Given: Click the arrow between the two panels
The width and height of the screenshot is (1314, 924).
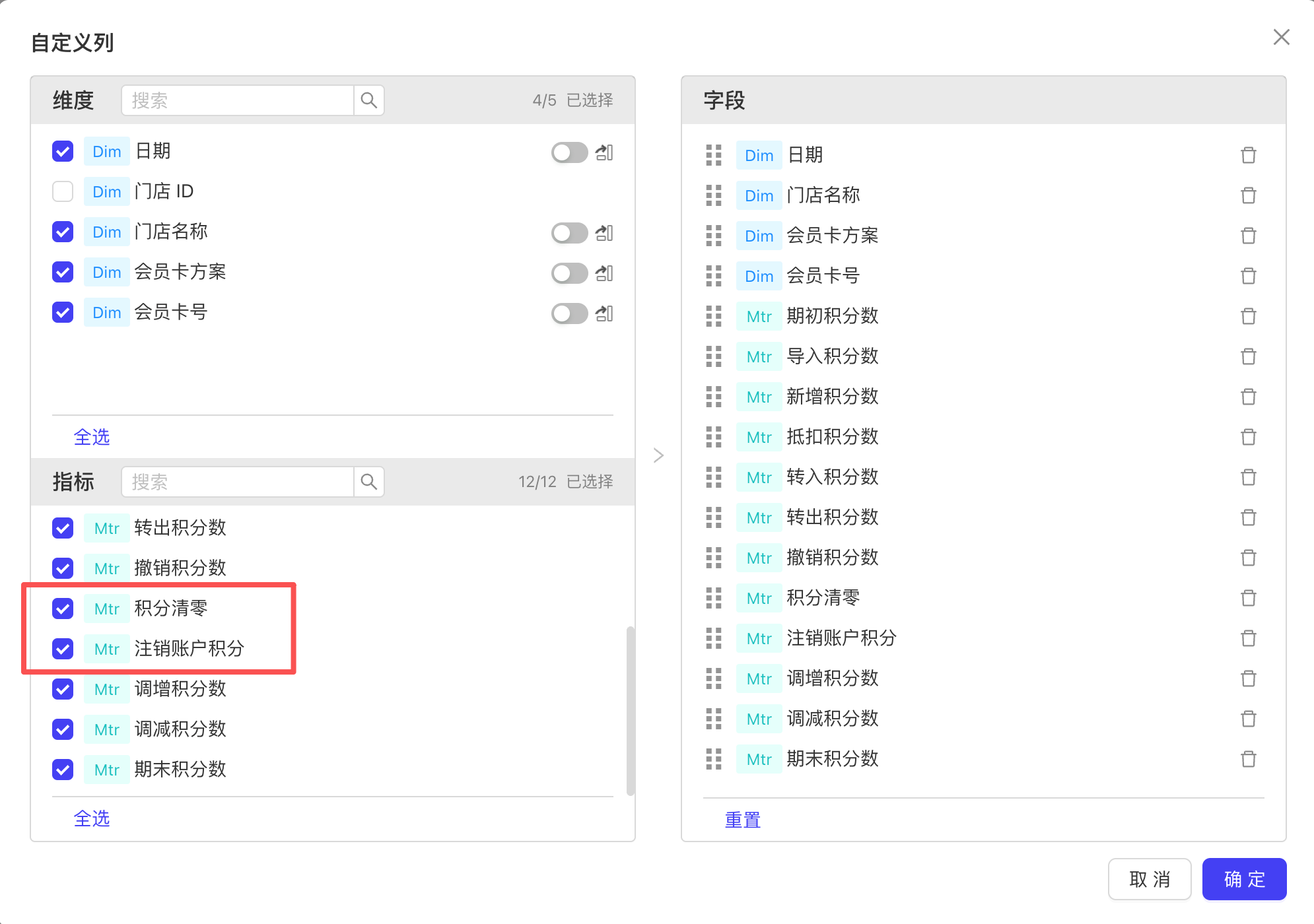Looking at the screenshot, I should click(658, 455).
